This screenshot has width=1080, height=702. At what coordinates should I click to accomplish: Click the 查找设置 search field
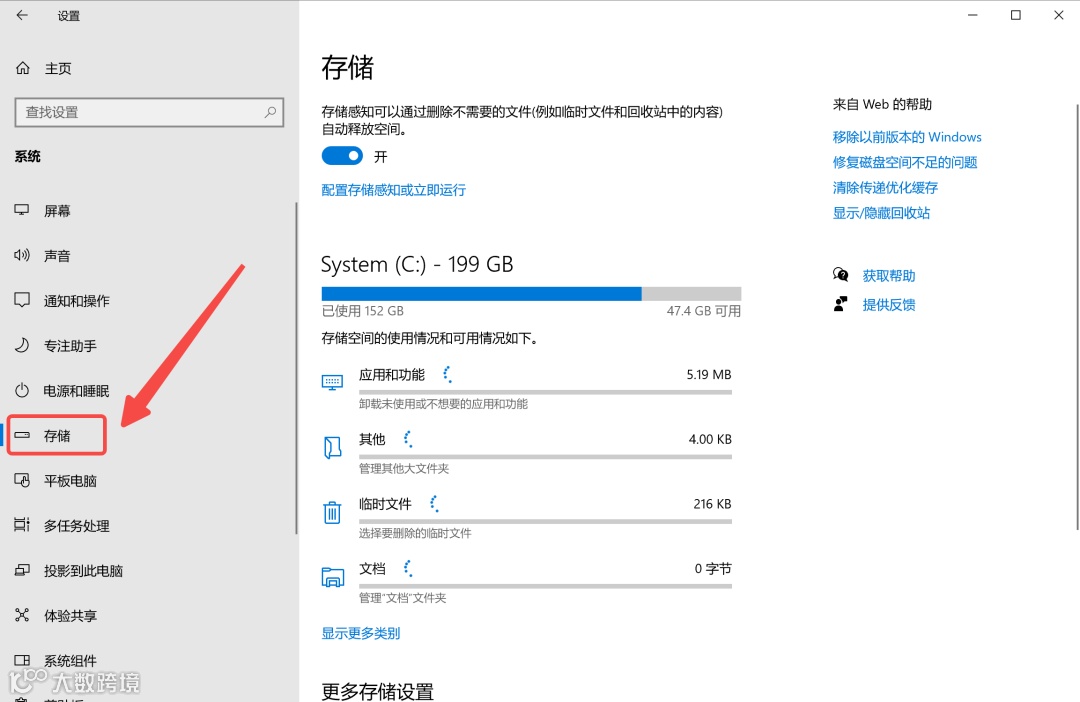149,112
